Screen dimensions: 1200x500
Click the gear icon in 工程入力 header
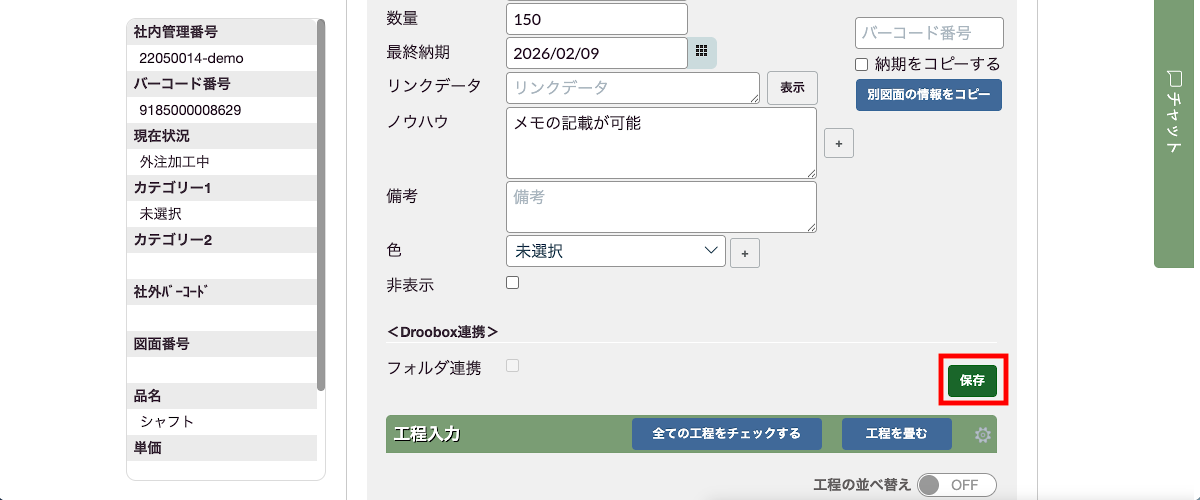[x=982, y=434]
